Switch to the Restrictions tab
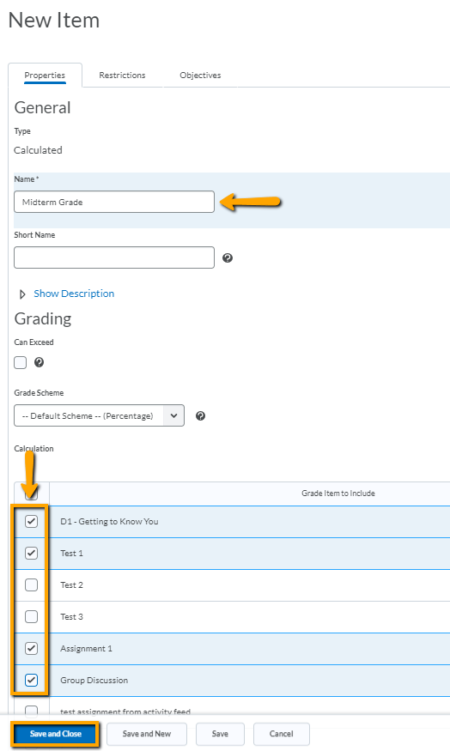This screenshot has width=450, height=751. [x=122, y=75]
